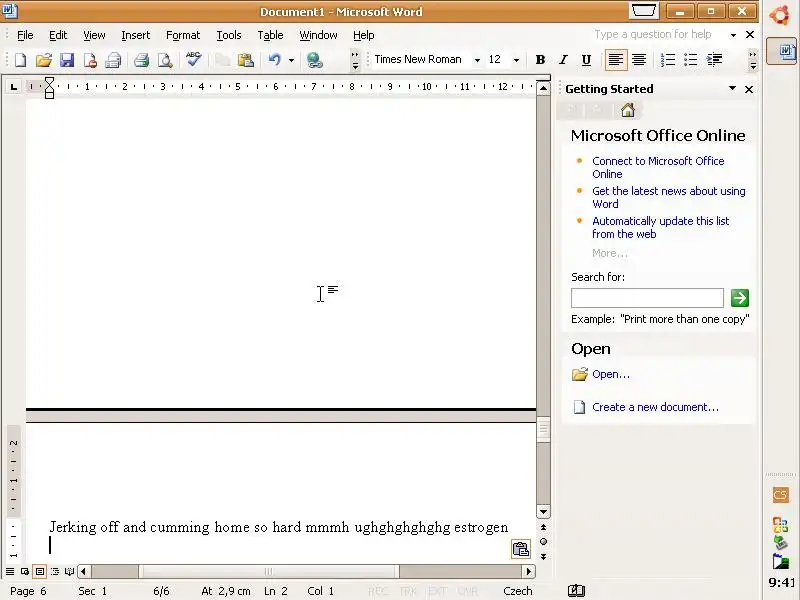
Task: Click Get the latest news about Word
Action: coord(668,197)
